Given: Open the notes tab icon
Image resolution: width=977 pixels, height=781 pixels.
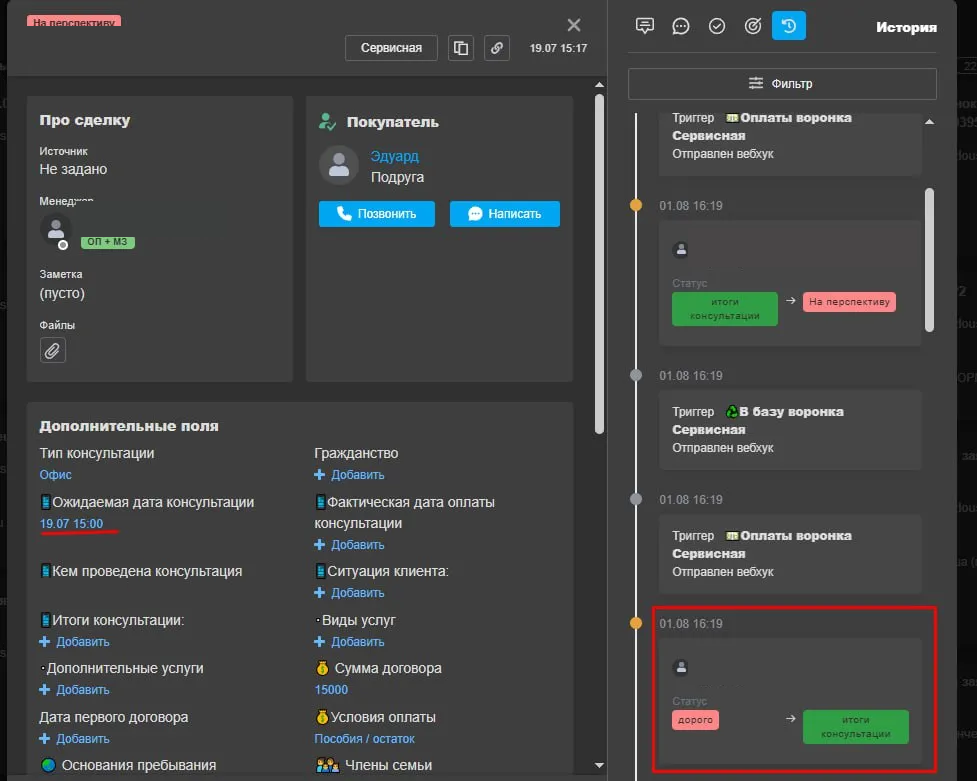Looking at the screenshot, I should coord(645,26).
